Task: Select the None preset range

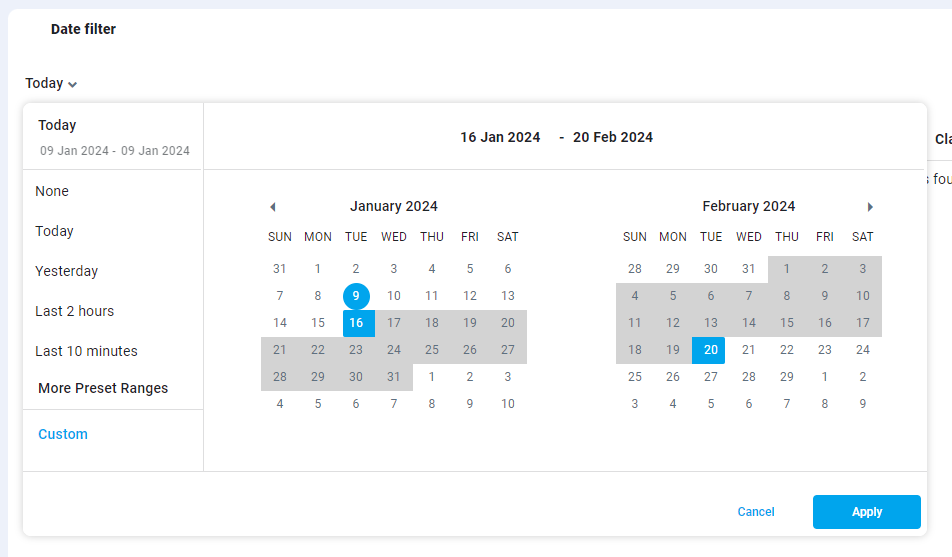Action: coord(52,191)
